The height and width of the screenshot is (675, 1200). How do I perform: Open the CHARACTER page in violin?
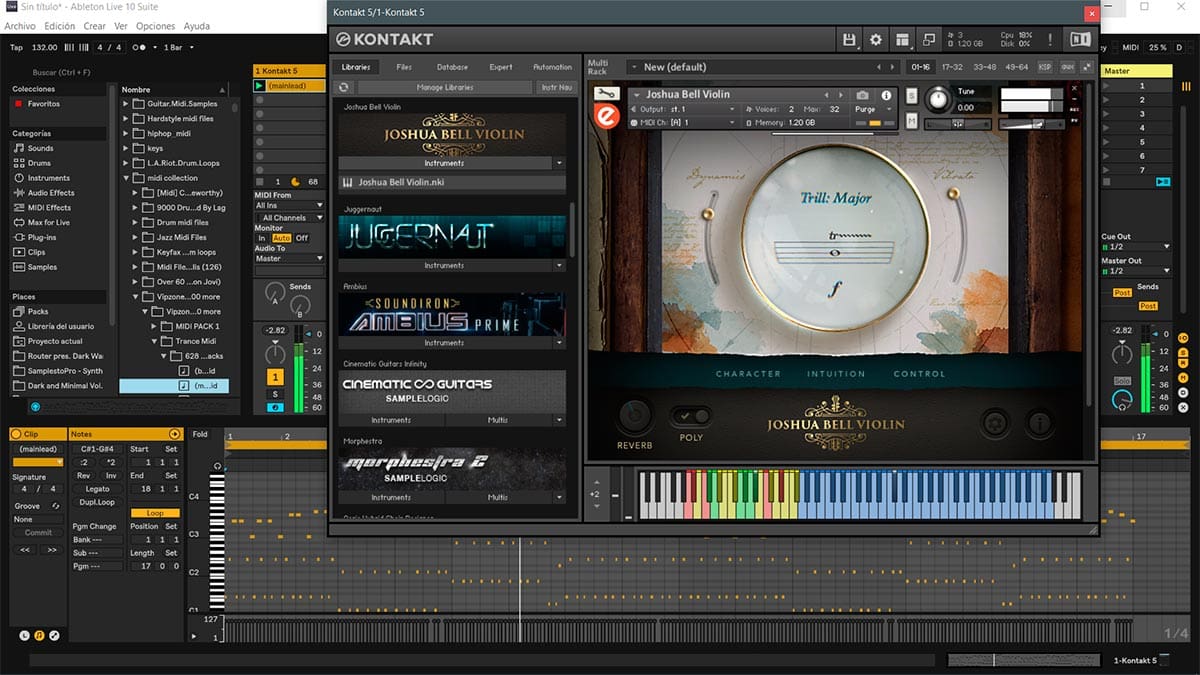coord(748,374)
